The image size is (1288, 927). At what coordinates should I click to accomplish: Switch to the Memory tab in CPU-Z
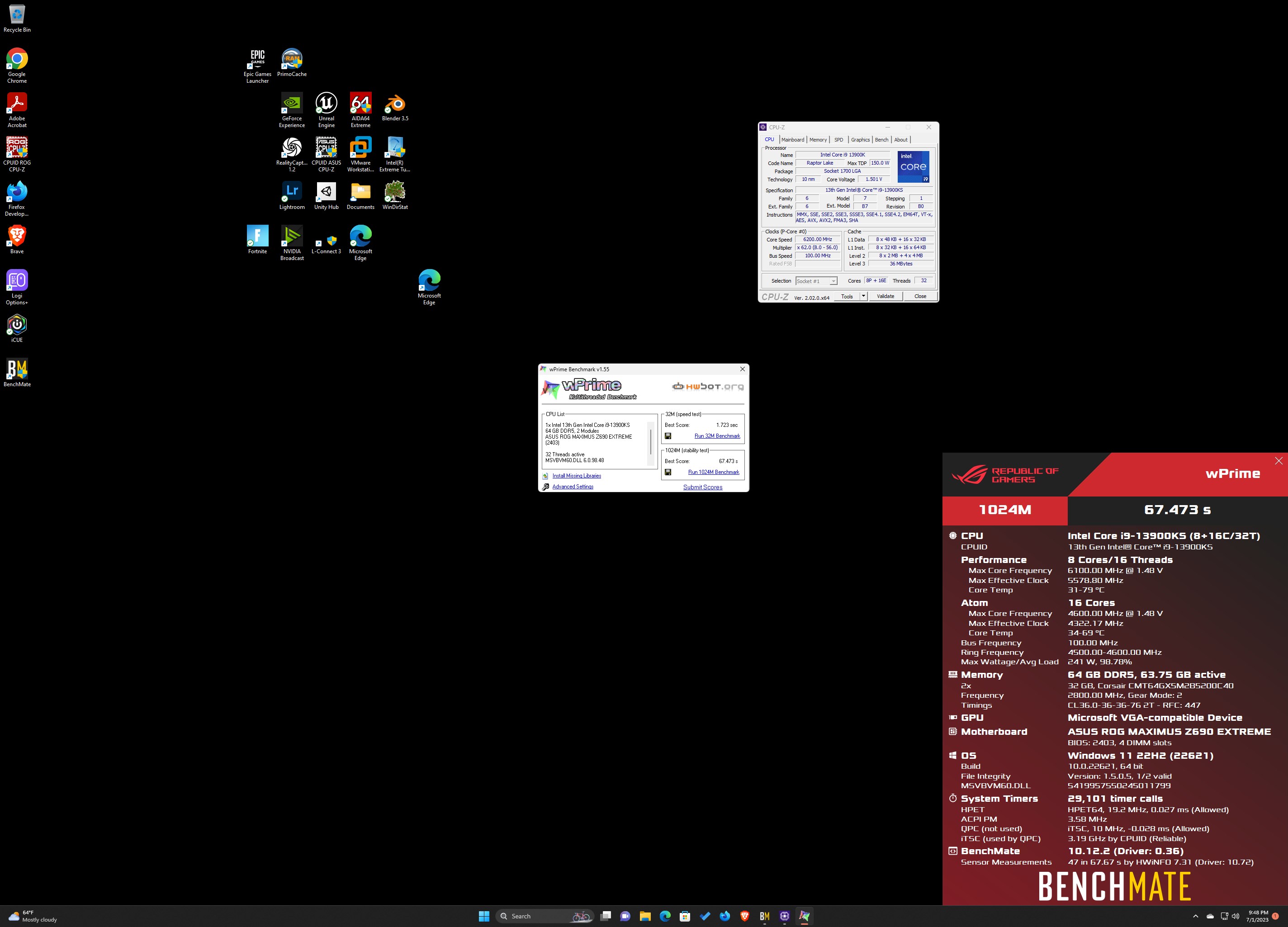coord(818,140)
